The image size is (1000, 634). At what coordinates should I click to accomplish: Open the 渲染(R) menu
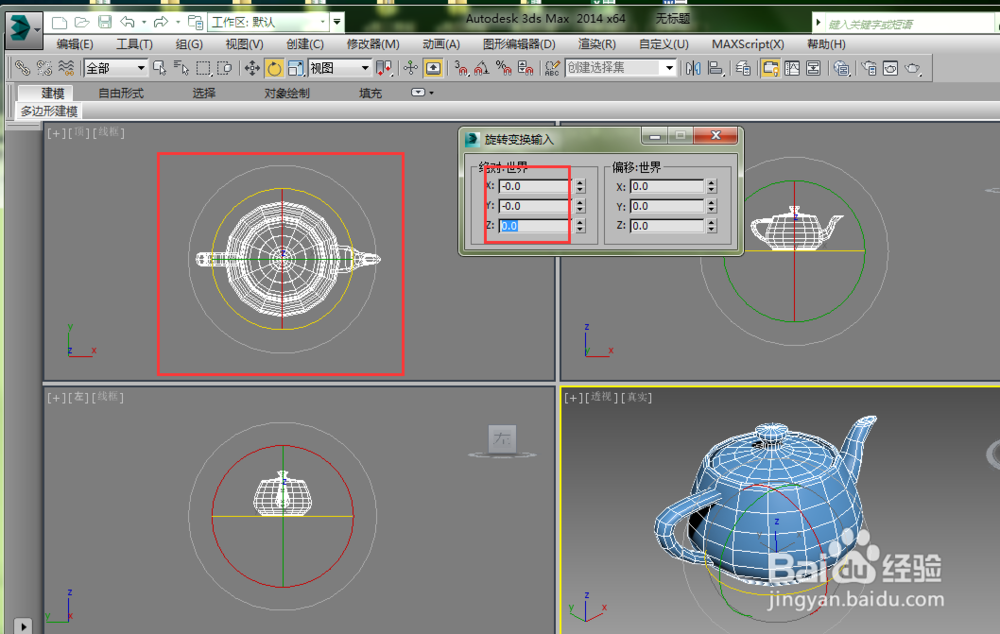point(597,44)
